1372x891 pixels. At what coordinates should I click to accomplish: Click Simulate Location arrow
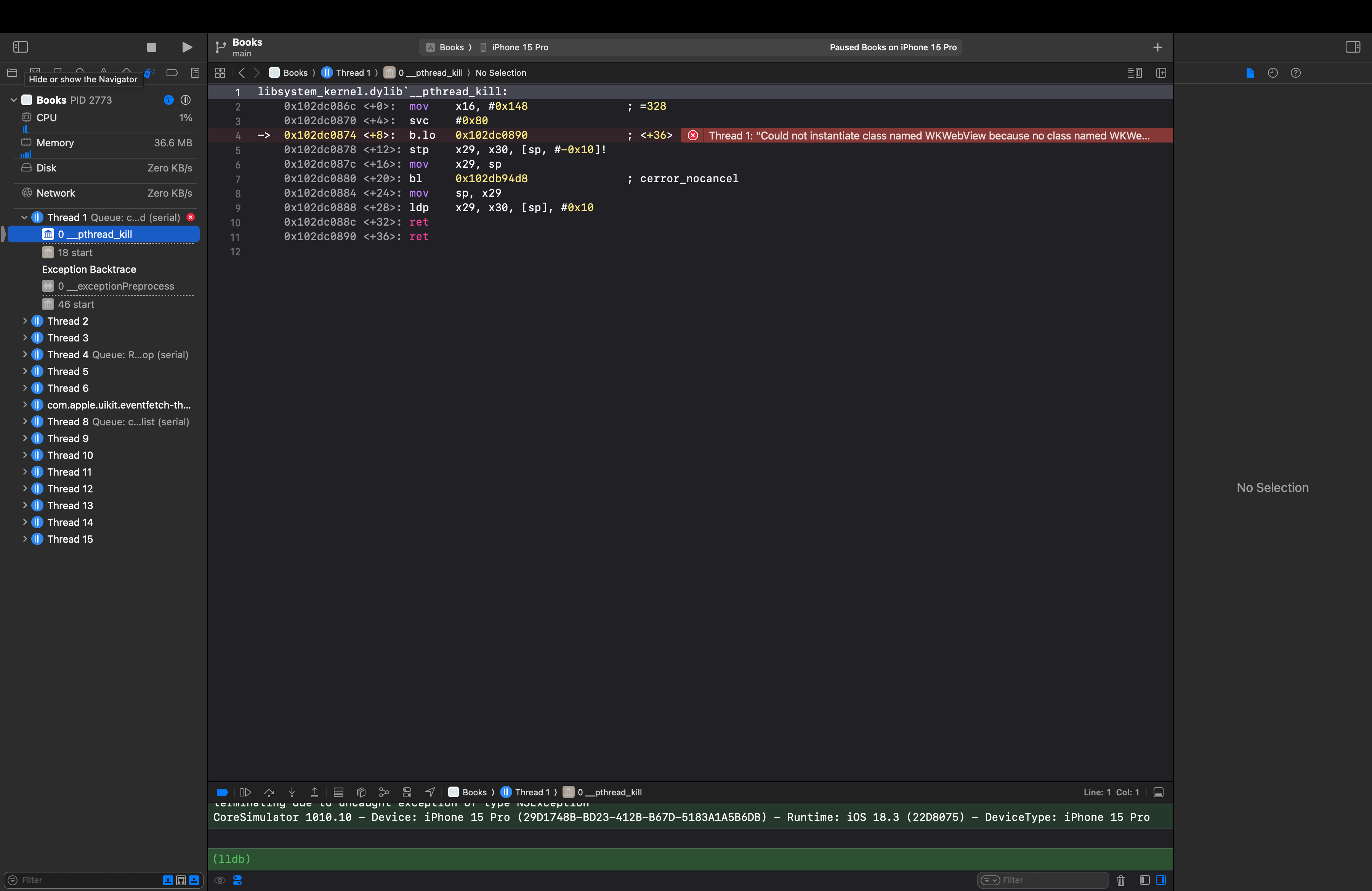point(430,792)
